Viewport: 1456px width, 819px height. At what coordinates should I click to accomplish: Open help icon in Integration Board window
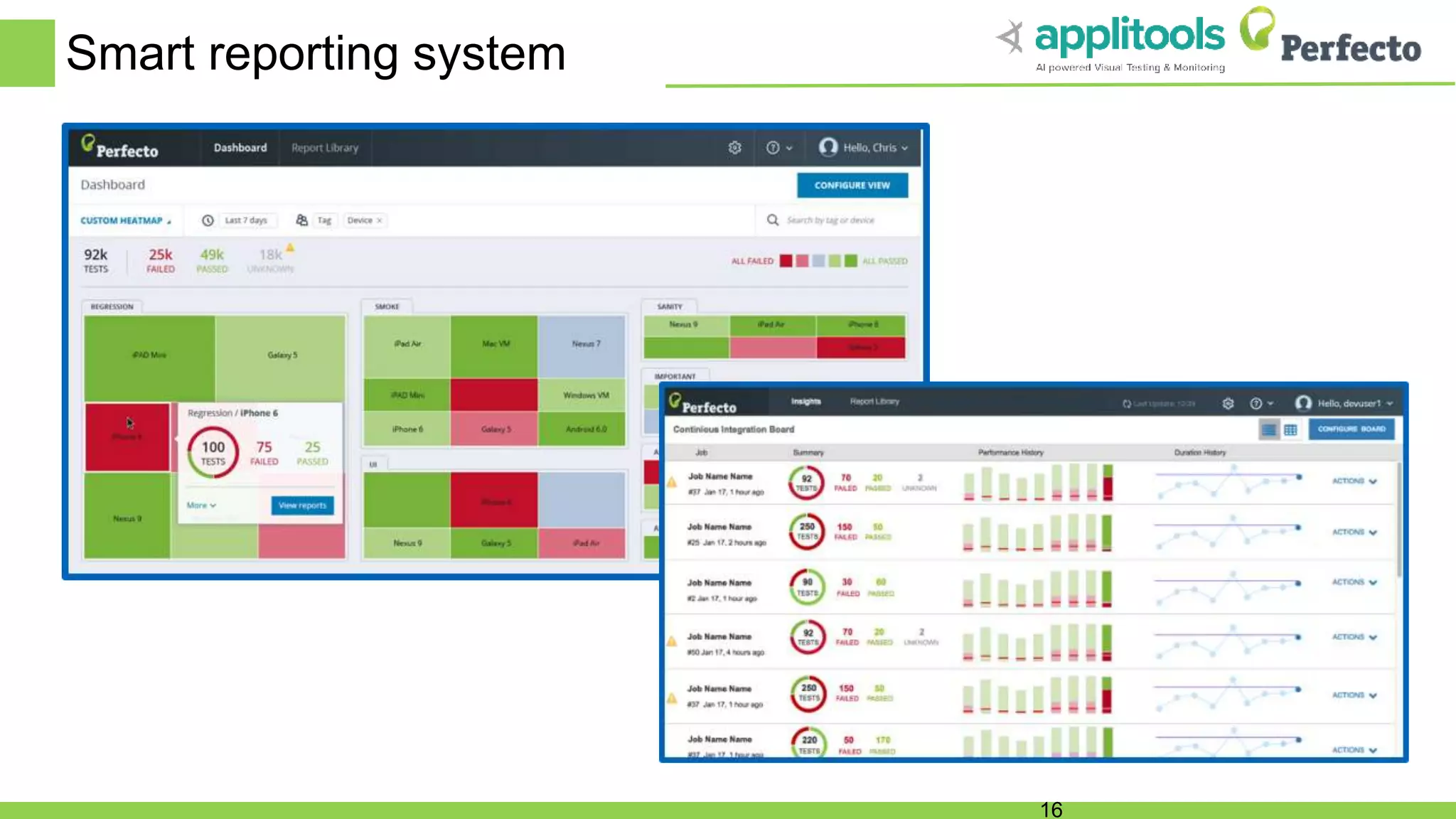coord(1256,403)
